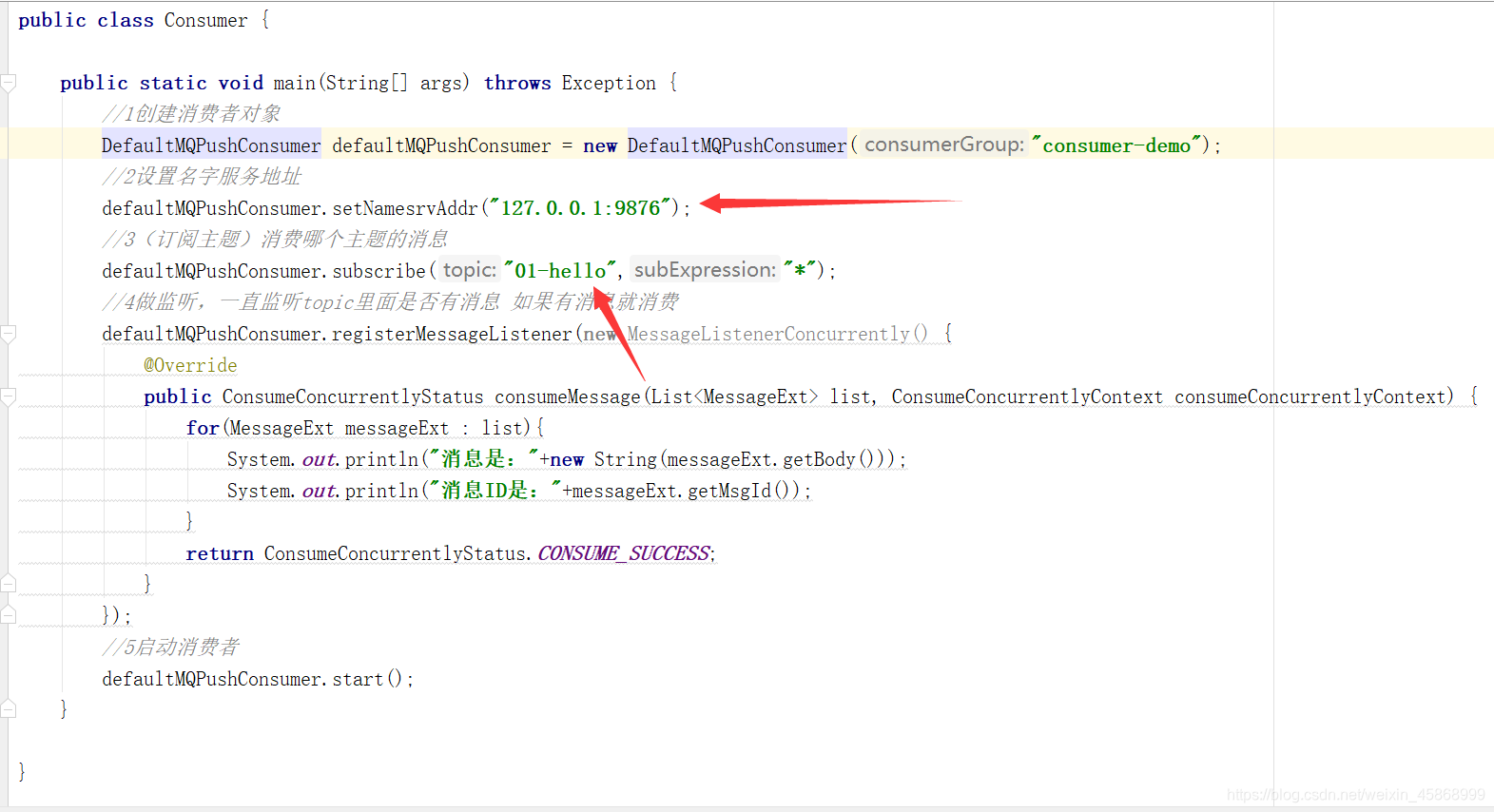
Task: Click the class name Consumer
Action: point(205,20)
